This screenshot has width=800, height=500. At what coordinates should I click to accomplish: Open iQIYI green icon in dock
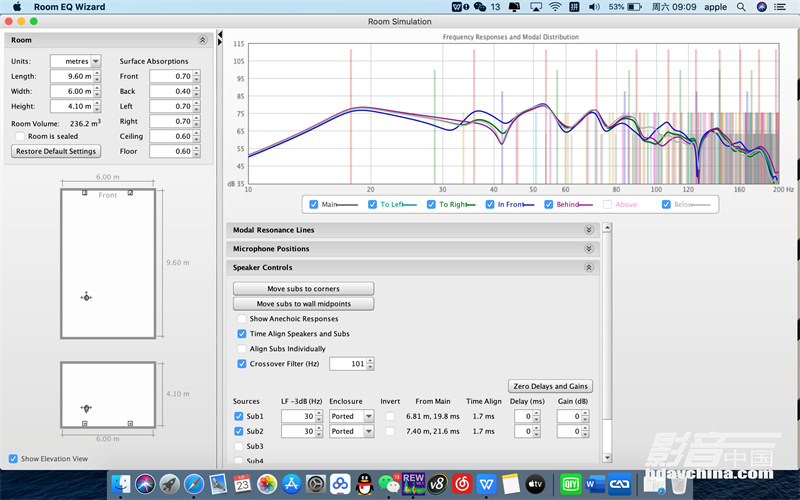pyautogui.click(x=570, y=484)
